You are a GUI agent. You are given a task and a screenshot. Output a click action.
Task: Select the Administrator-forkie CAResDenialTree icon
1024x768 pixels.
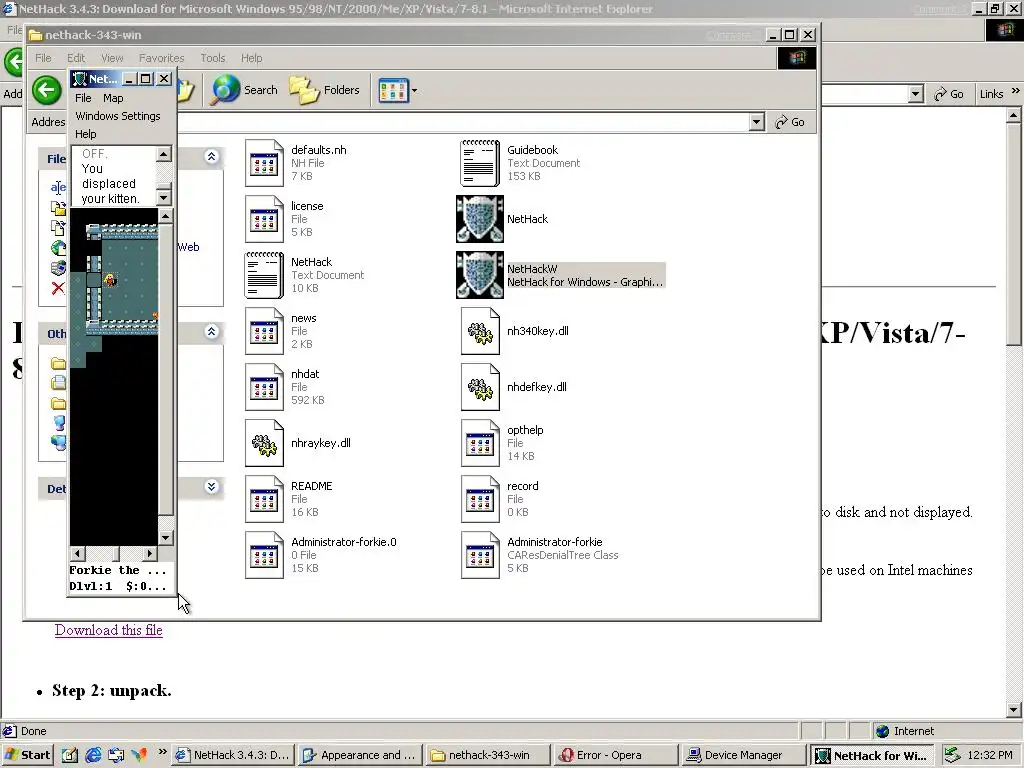(x=480, y=555)
